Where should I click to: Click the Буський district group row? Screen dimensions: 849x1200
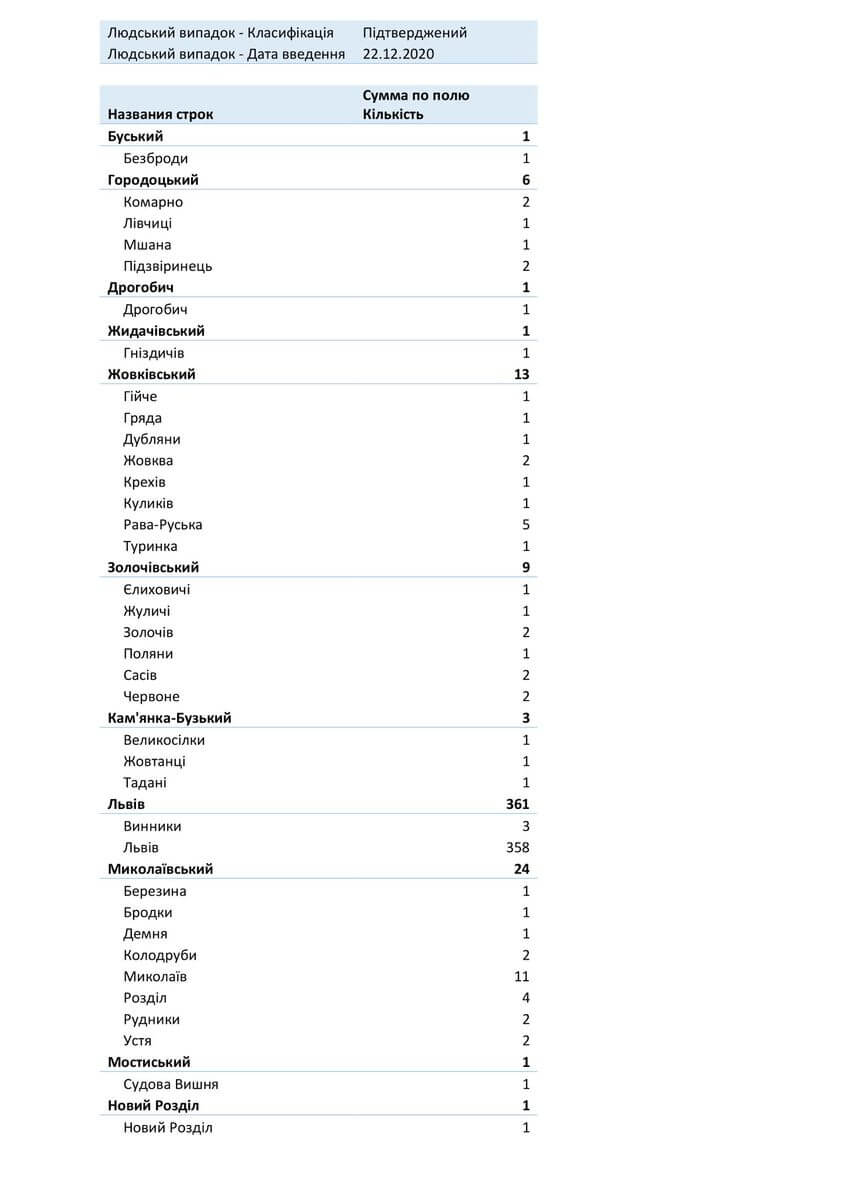pyautogui.click(x=135, y=137)
